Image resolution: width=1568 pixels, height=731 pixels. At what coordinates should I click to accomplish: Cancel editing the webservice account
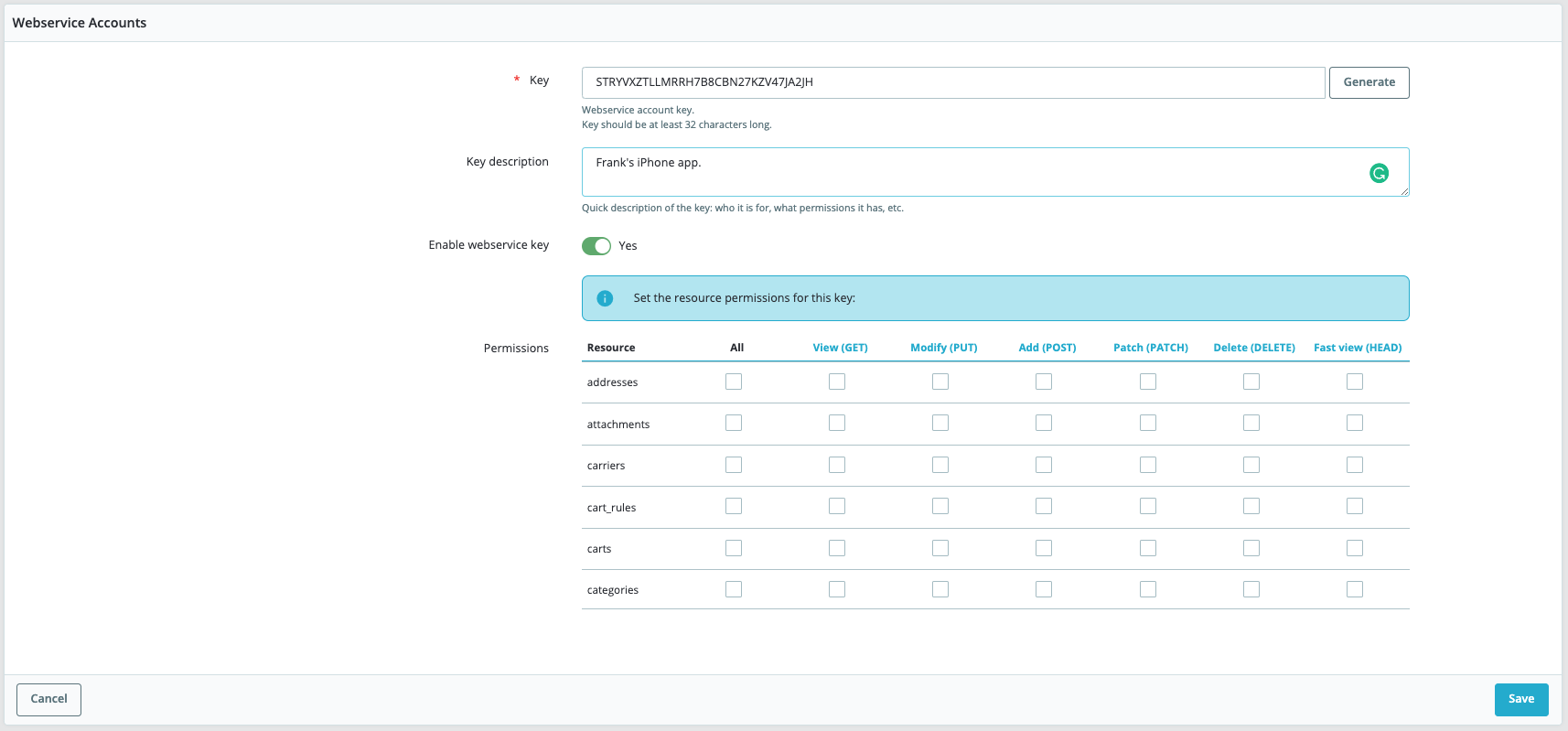pos(48,699)
